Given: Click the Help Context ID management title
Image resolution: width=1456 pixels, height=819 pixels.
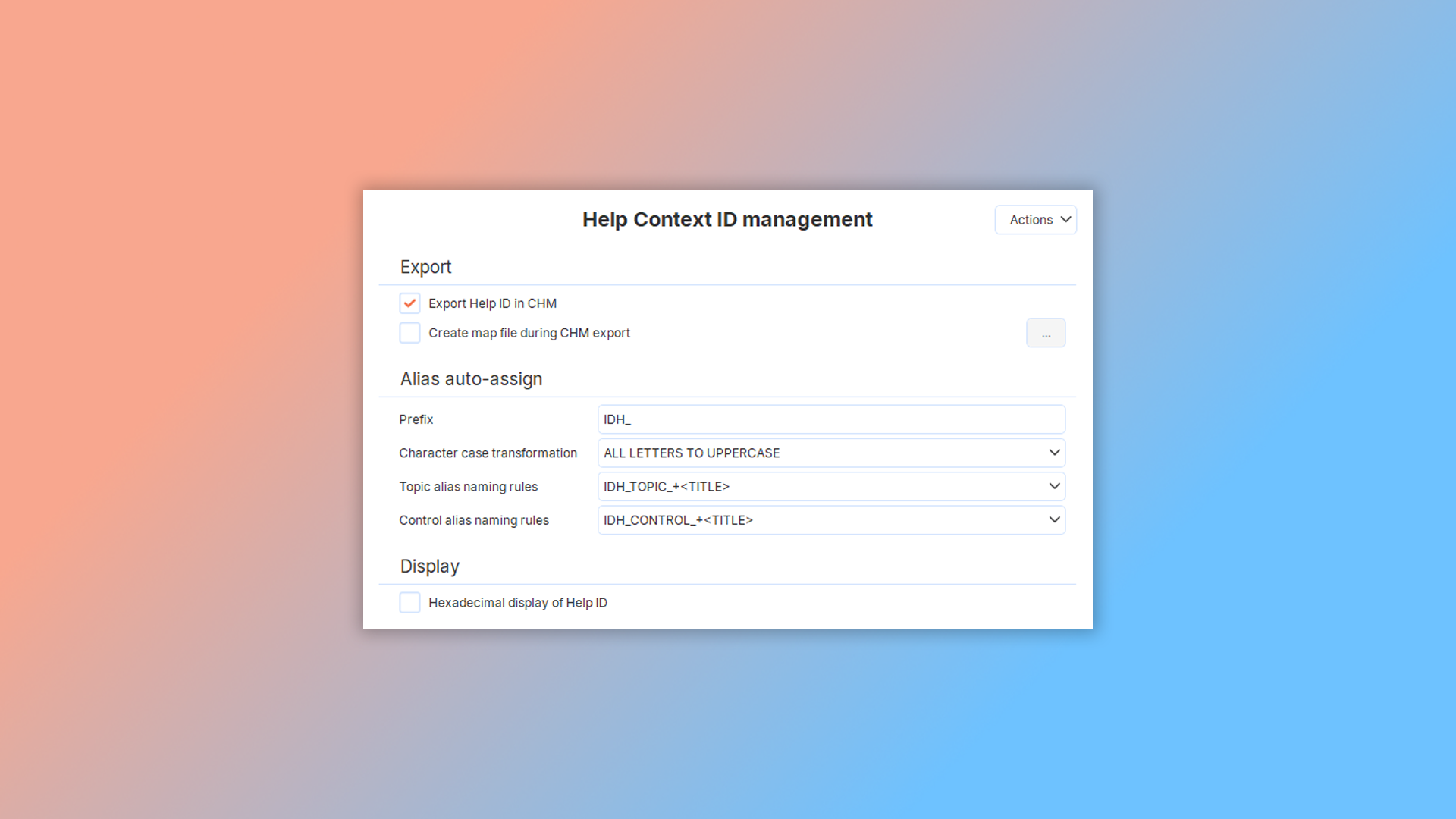Looking at the screenshot, I should [726, 219].
